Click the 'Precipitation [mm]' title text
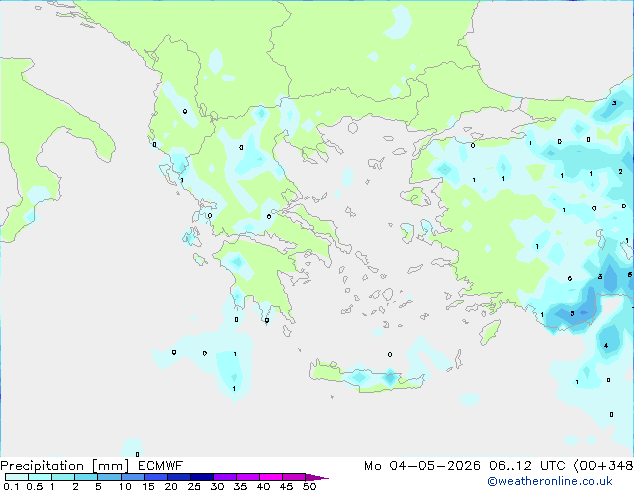 click(x=65, y=466)
